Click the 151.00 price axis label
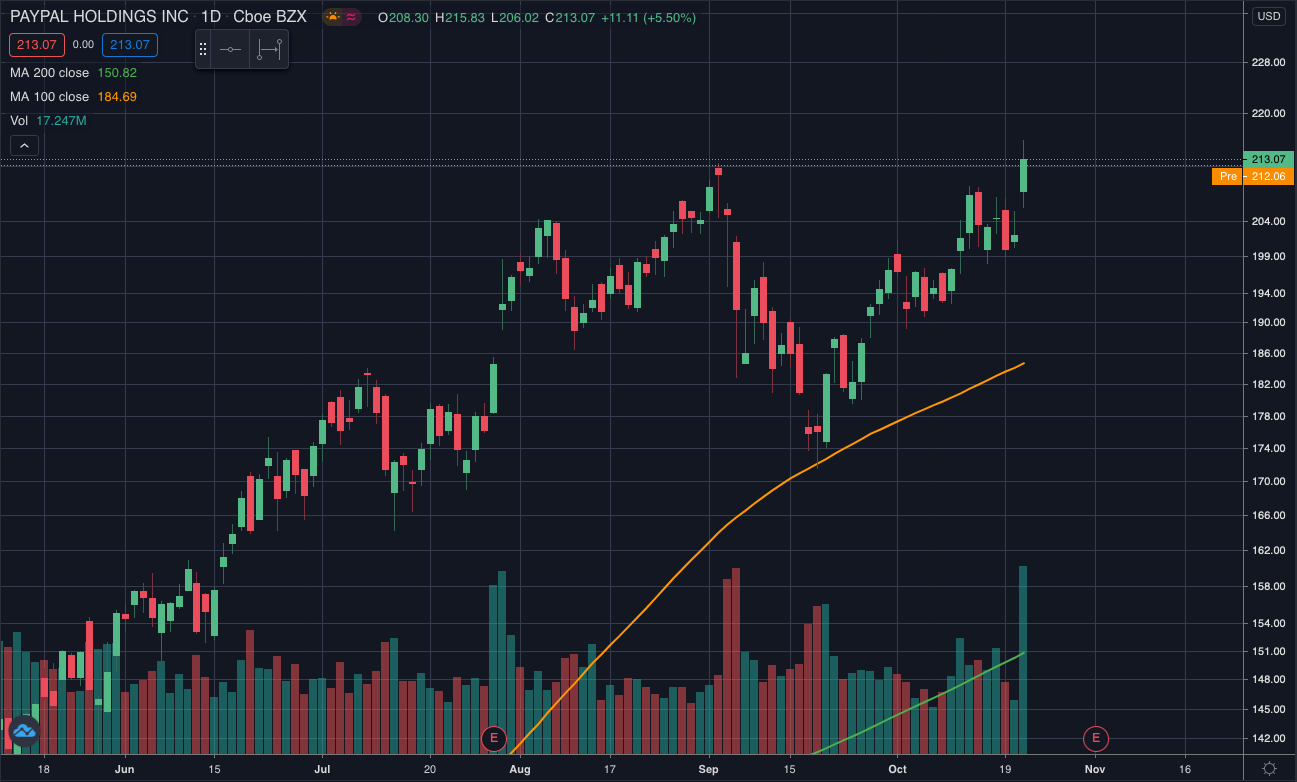 click(1267, 652)
